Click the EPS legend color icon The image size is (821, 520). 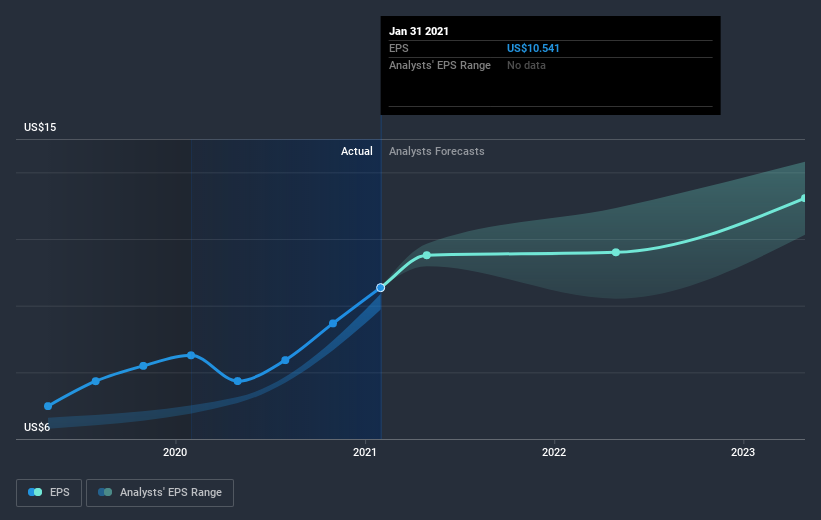tap(35, 492)
